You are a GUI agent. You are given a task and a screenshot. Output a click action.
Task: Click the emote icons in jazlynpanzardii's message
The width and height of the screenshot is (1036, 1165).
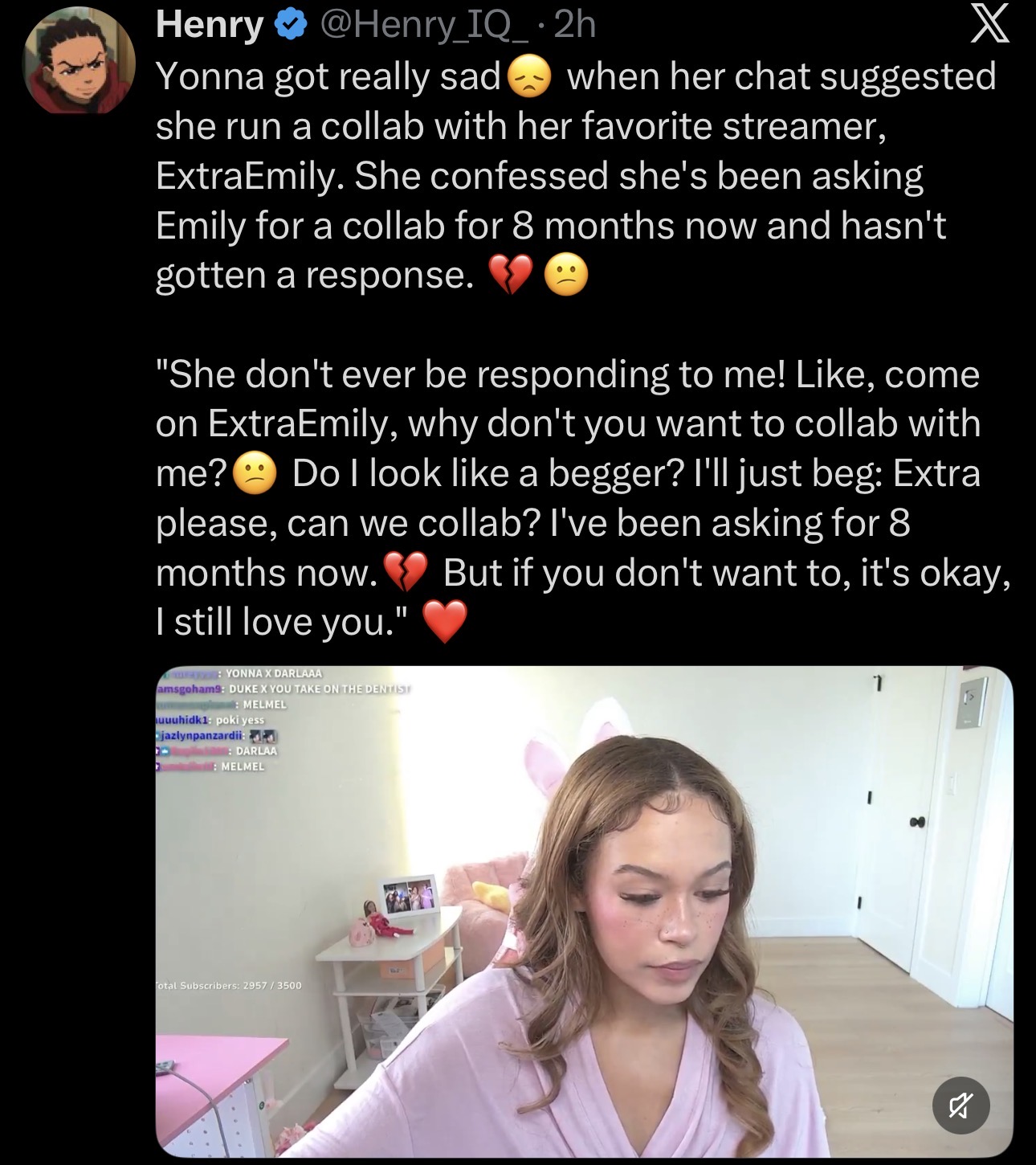264,735
